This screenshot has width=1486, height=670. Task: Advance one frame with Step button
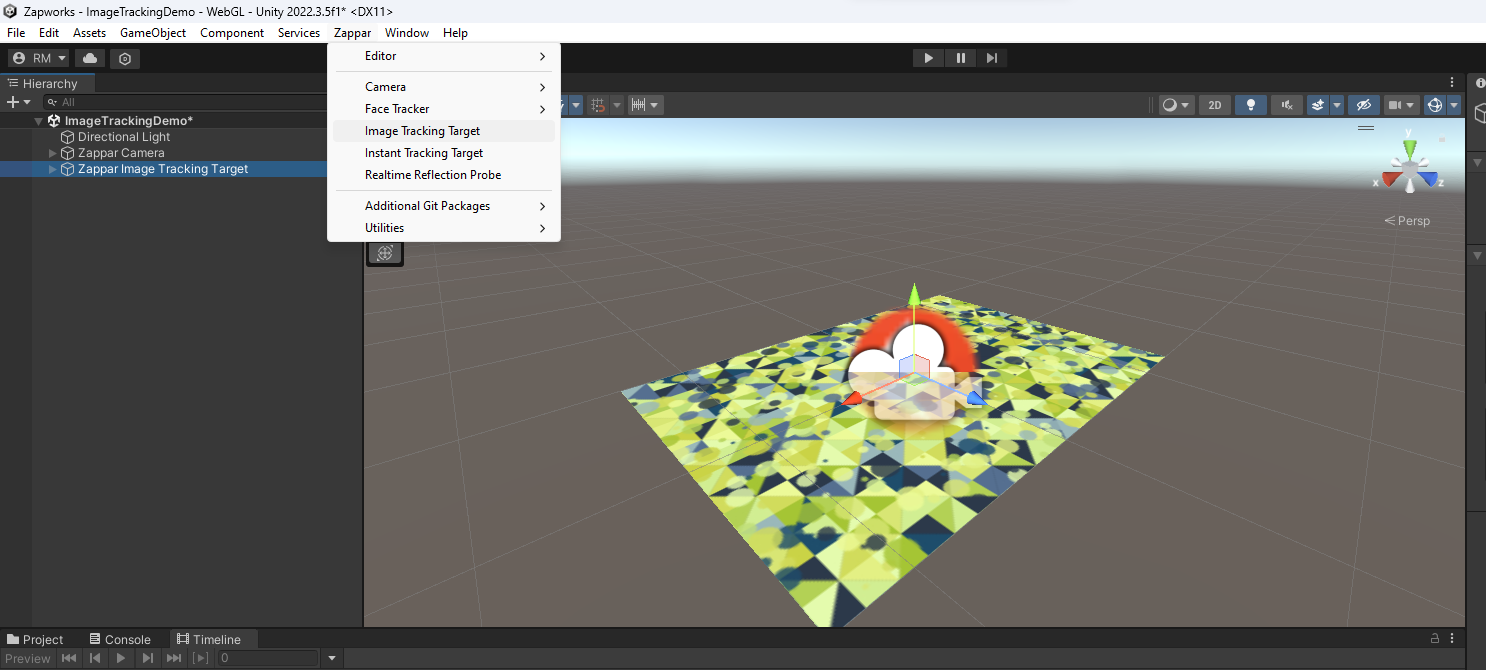991,58
